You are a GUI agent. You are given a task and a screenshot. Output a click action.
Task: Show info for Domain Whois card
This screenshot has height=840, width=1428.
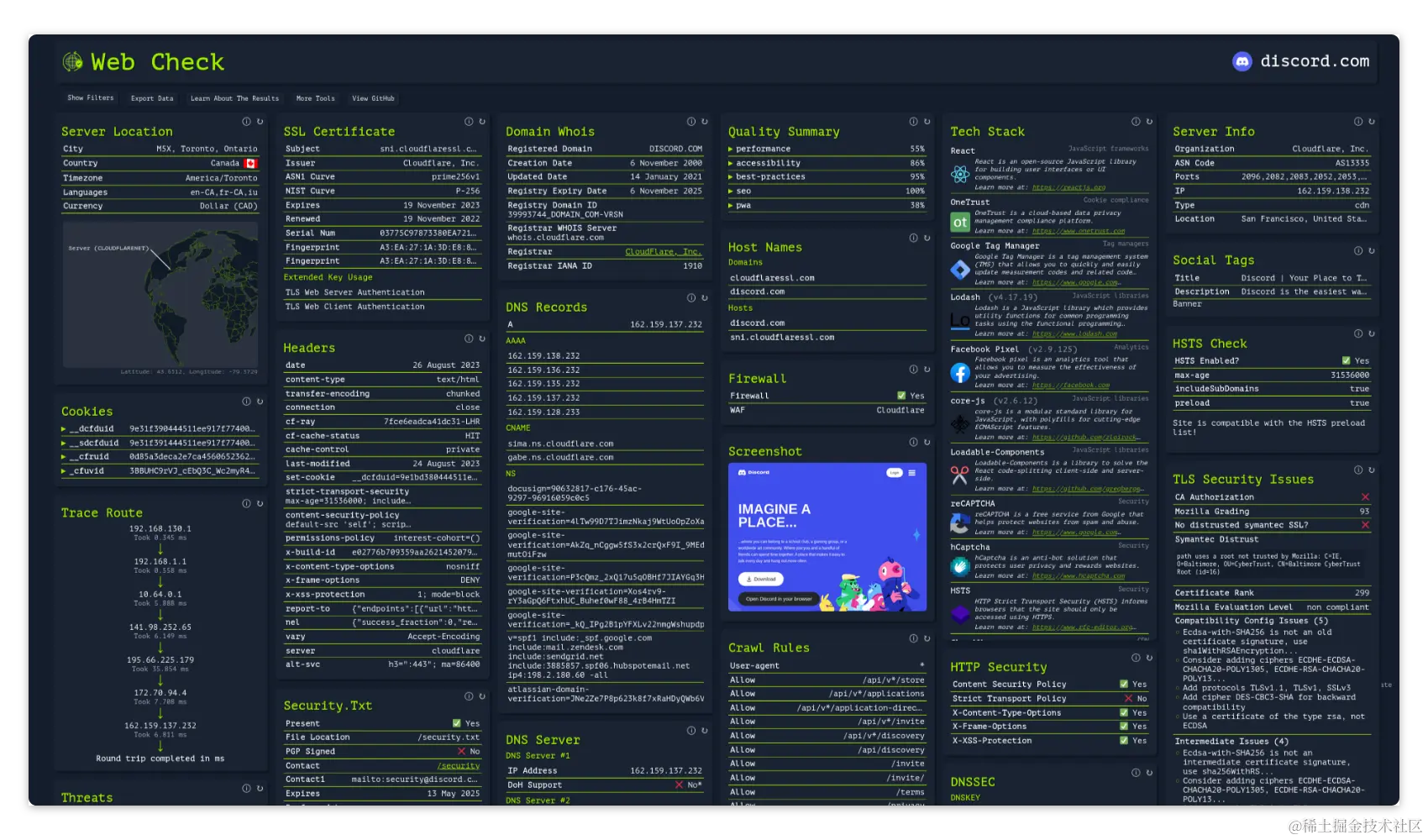(691, 122)
